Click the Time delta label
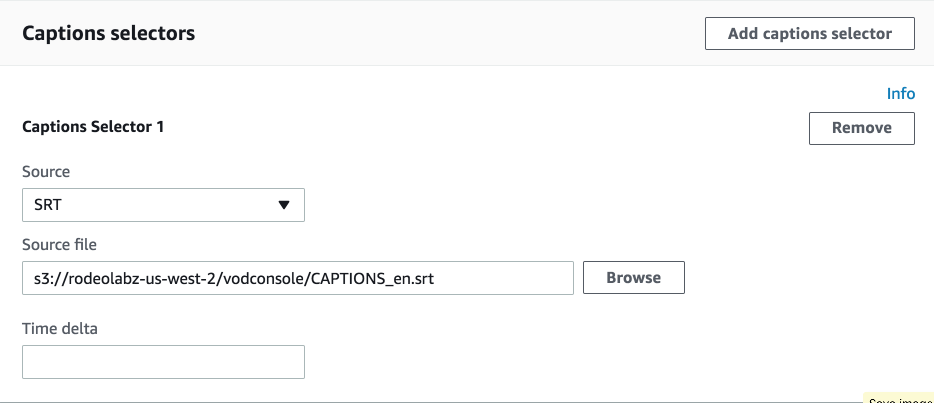 pos(60,329)
